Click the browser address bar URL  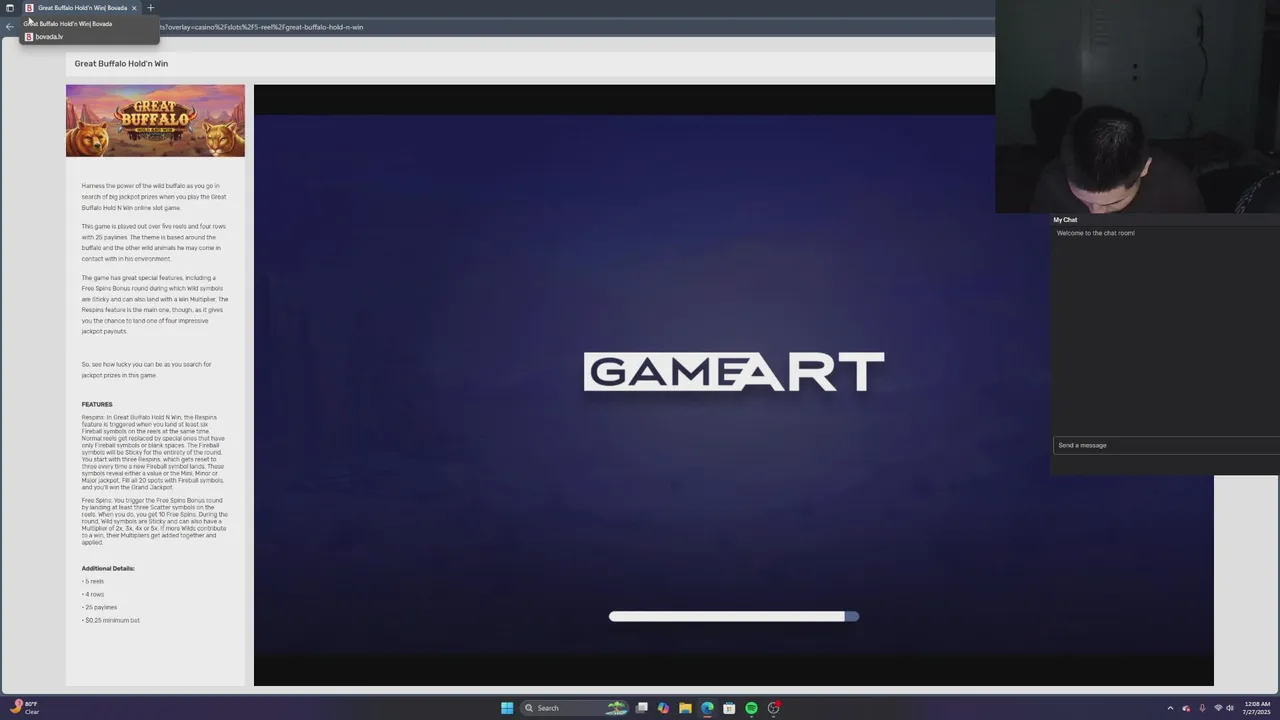click(262, 27)
